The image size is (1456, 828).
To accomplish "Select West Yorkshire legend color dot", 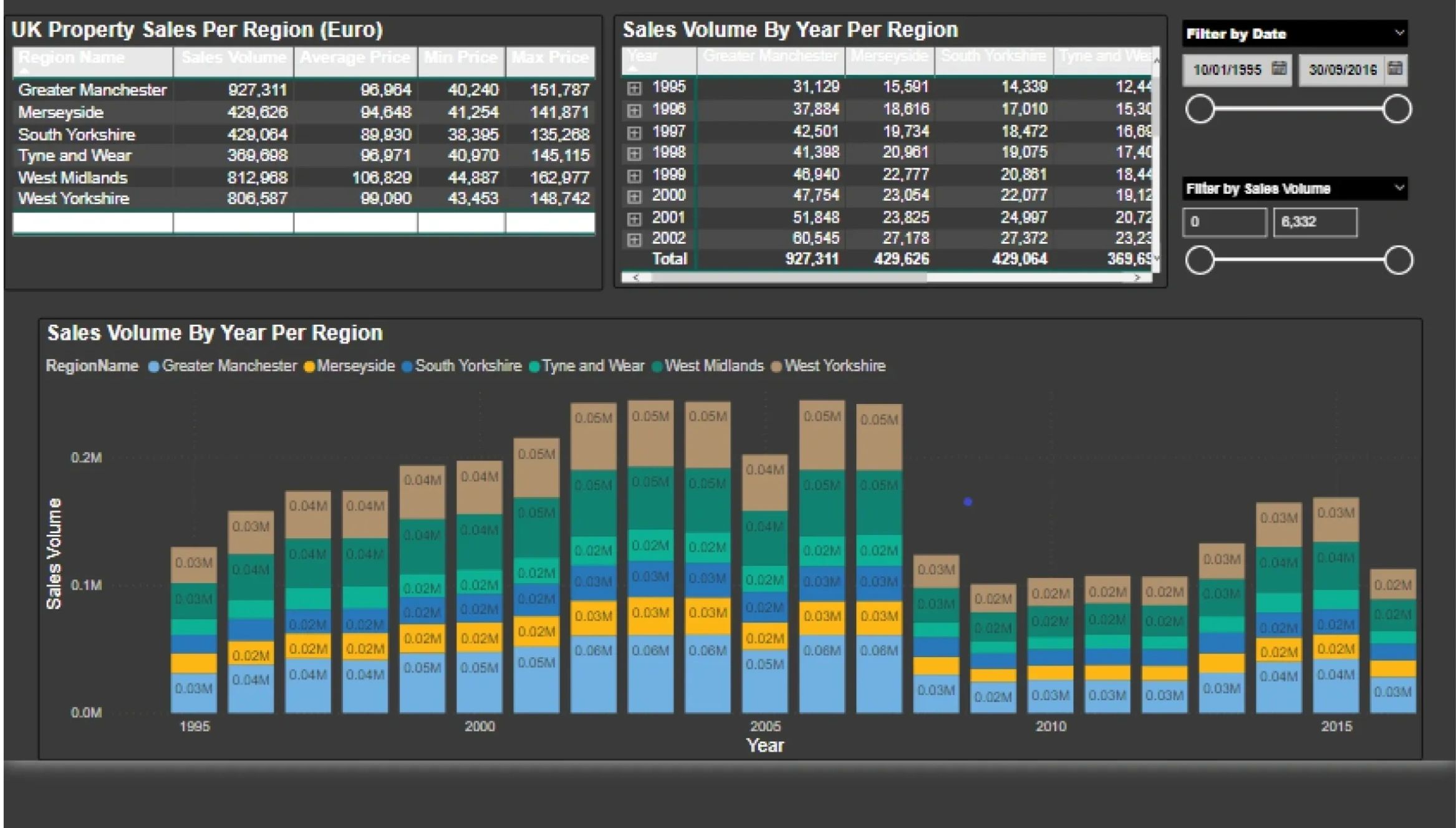I will pyautogui.click(x=776, y=367).
